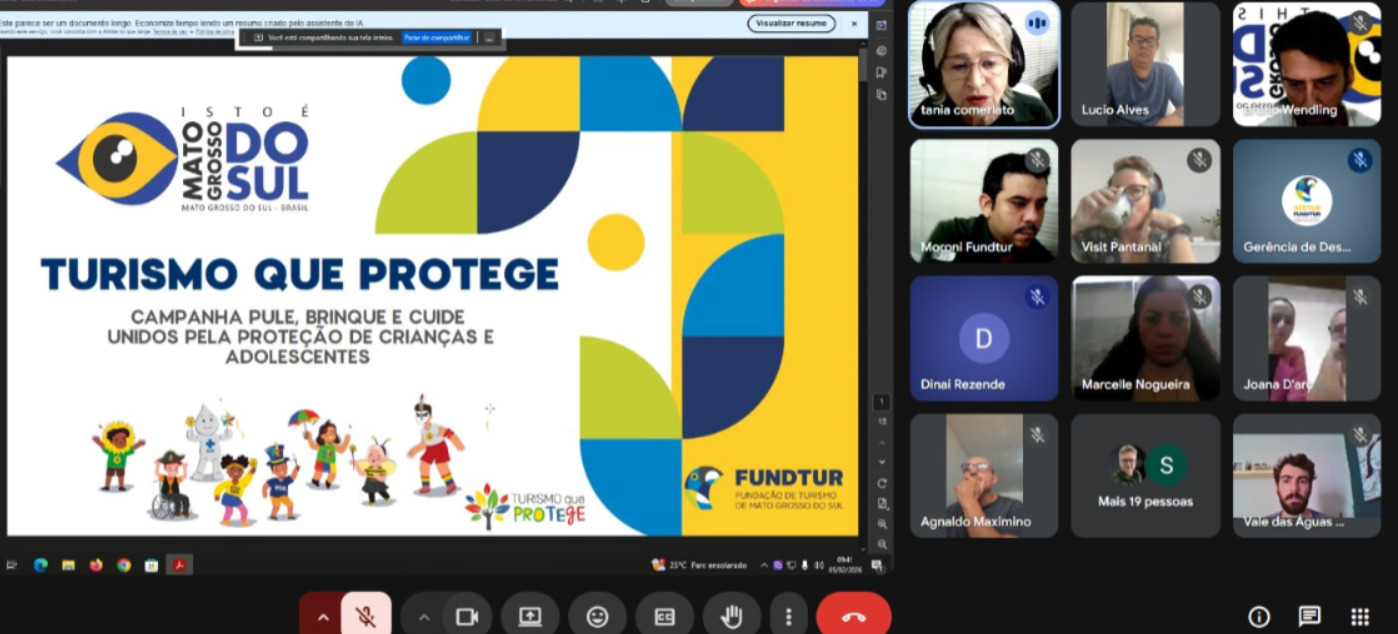Expand video settings arrow beside camera
The height and width of the screenshot is (634, 1398).
(424, 616)
